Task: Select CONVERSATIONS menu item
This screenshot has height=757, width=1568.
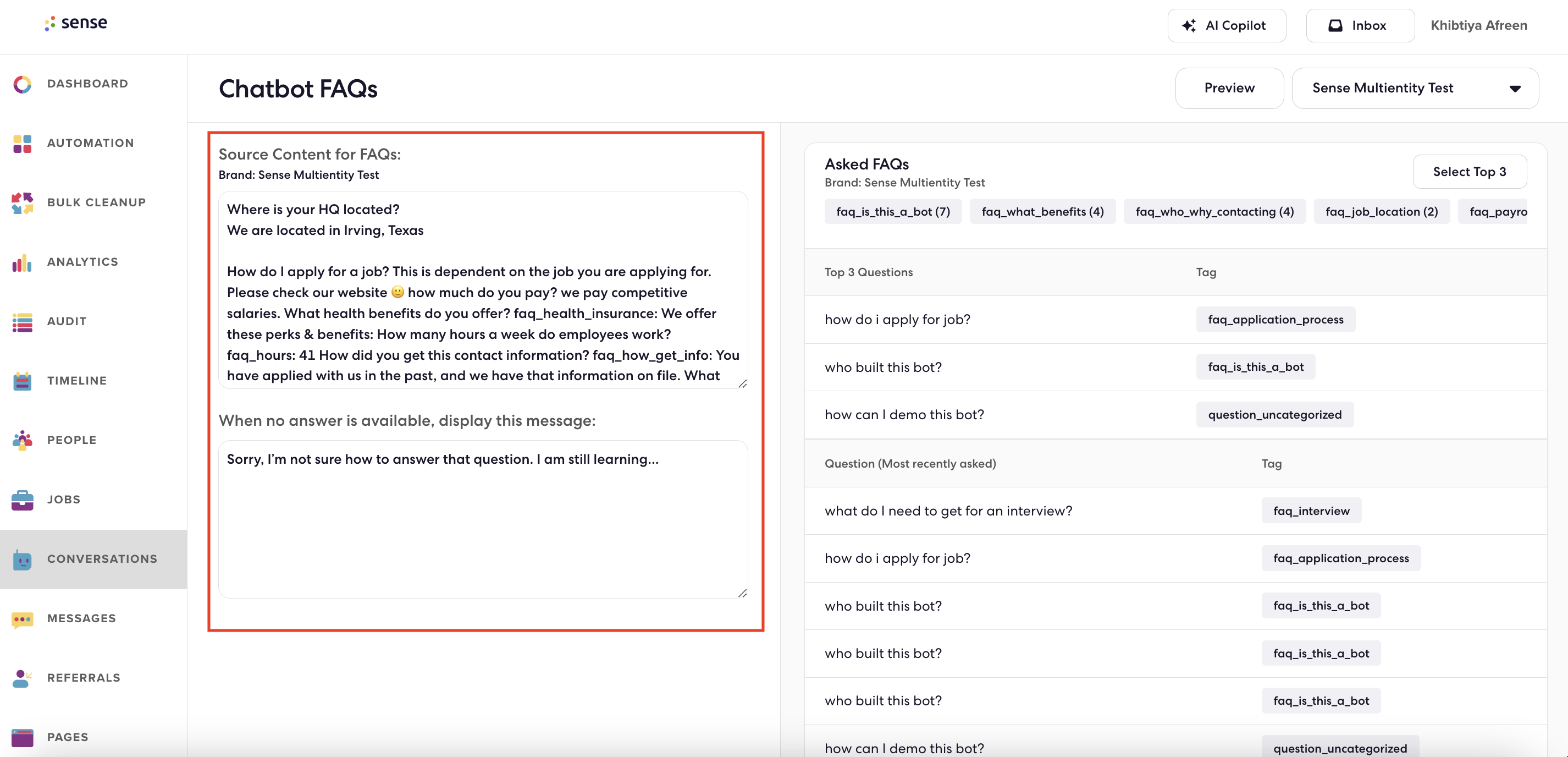Action: [x=102, y=559]
